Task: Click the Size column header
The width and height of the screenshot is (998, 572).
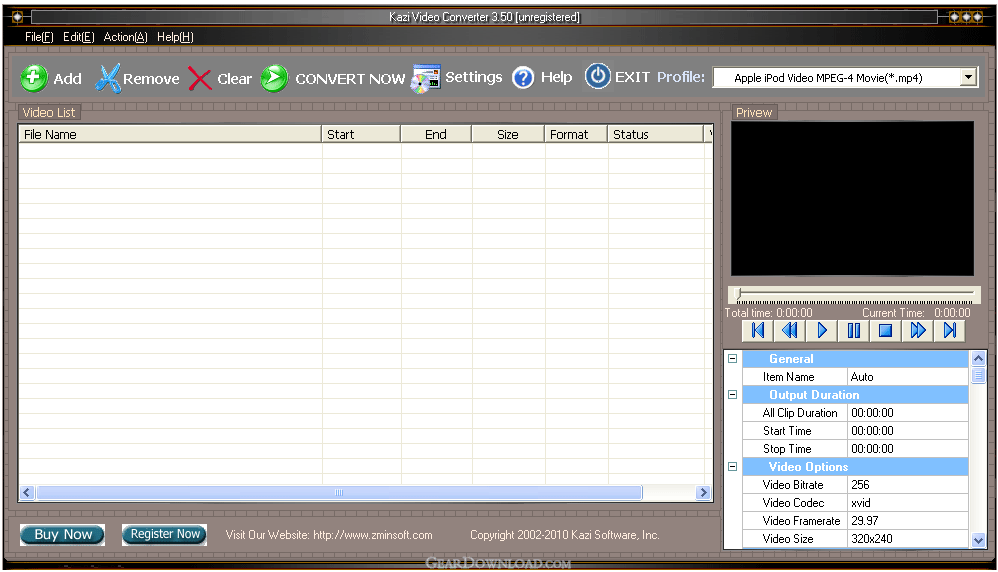Action: (x=508, y=134)
